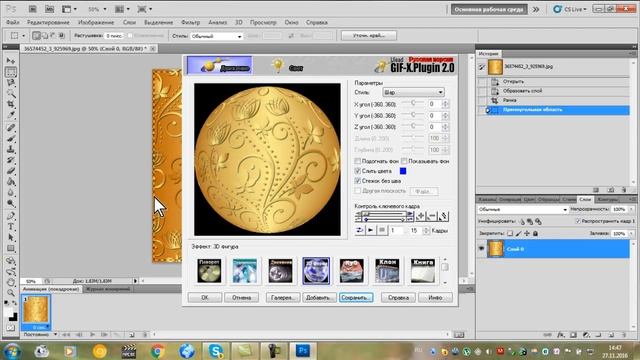Choose the 'Куб' effect thumbnail

coord(351,271)
